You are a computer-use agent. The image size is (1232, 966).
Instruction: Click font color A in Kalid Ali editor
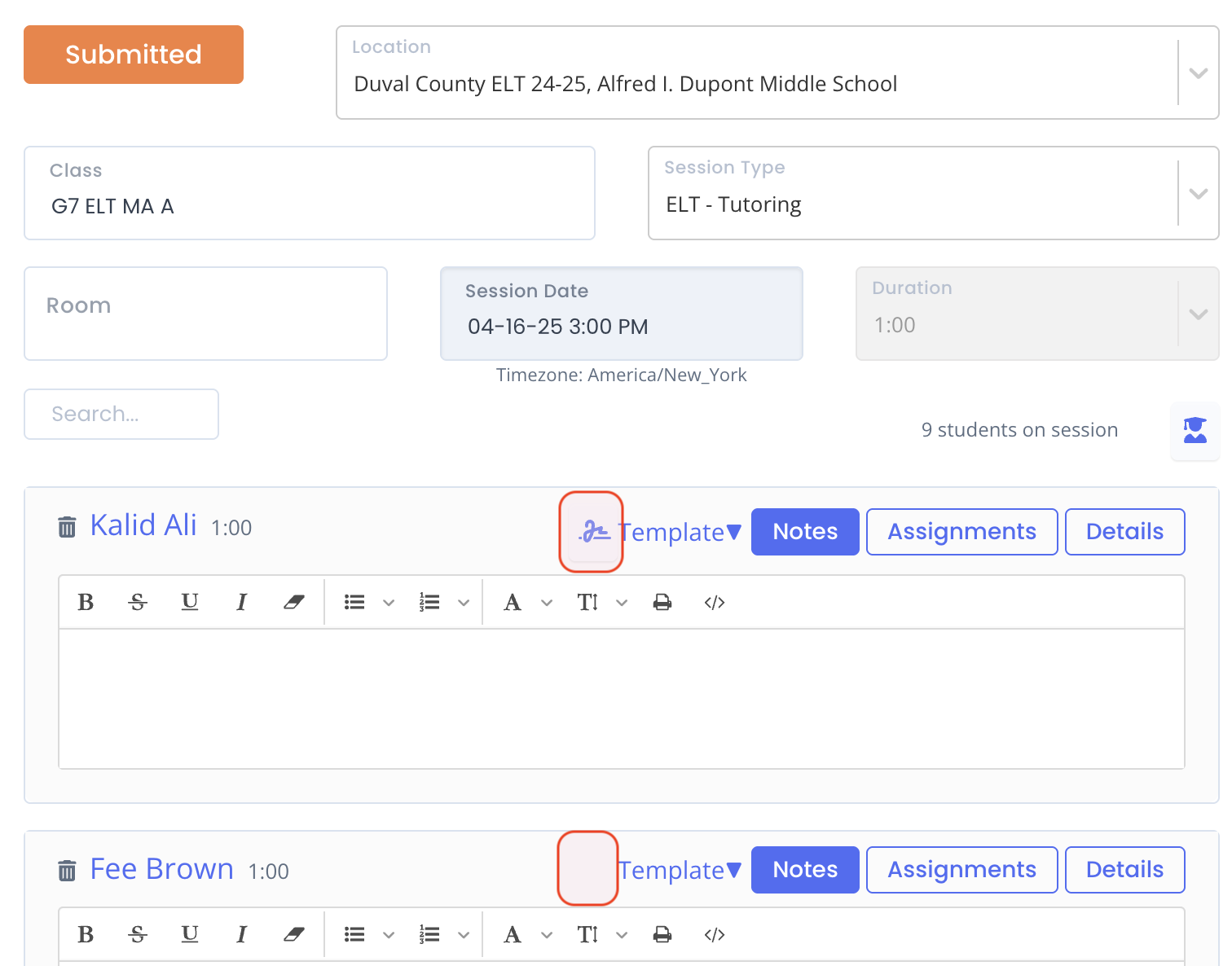tap(513, 602)
